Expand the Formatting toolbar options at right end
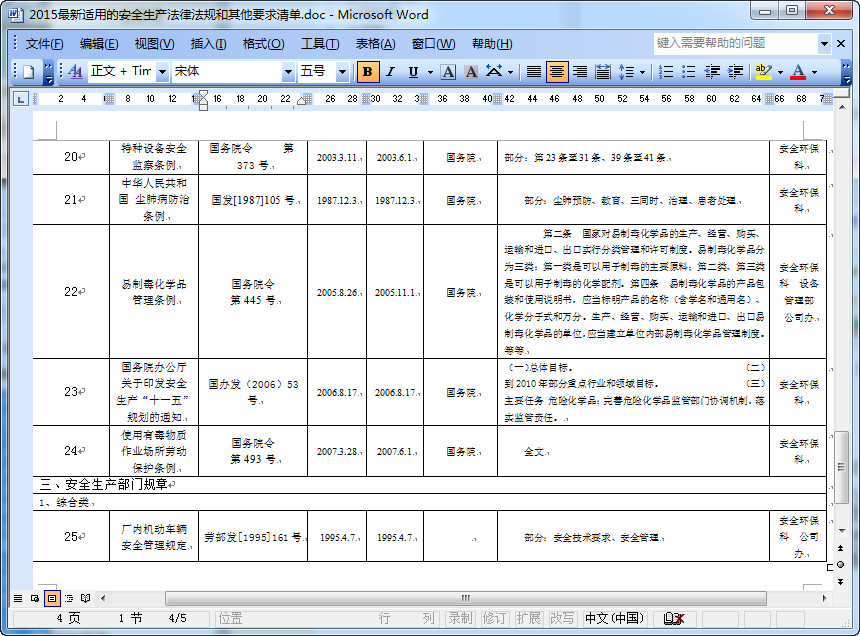This screenshot has width=860, height=636. (847, 72)
